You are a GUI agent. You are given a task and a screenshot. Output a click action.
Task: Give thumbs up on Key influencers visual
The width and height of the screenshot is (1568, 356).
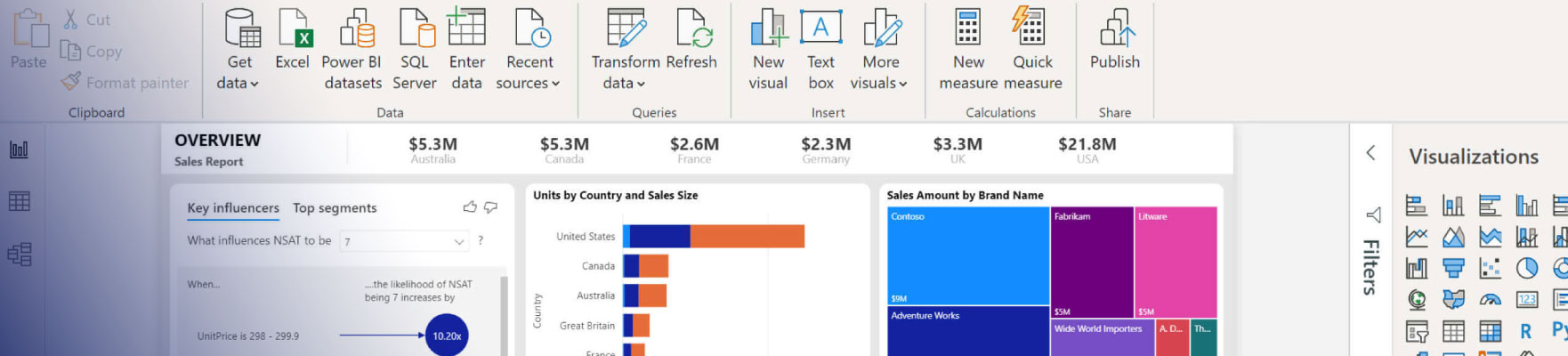(x=470, y=207)
